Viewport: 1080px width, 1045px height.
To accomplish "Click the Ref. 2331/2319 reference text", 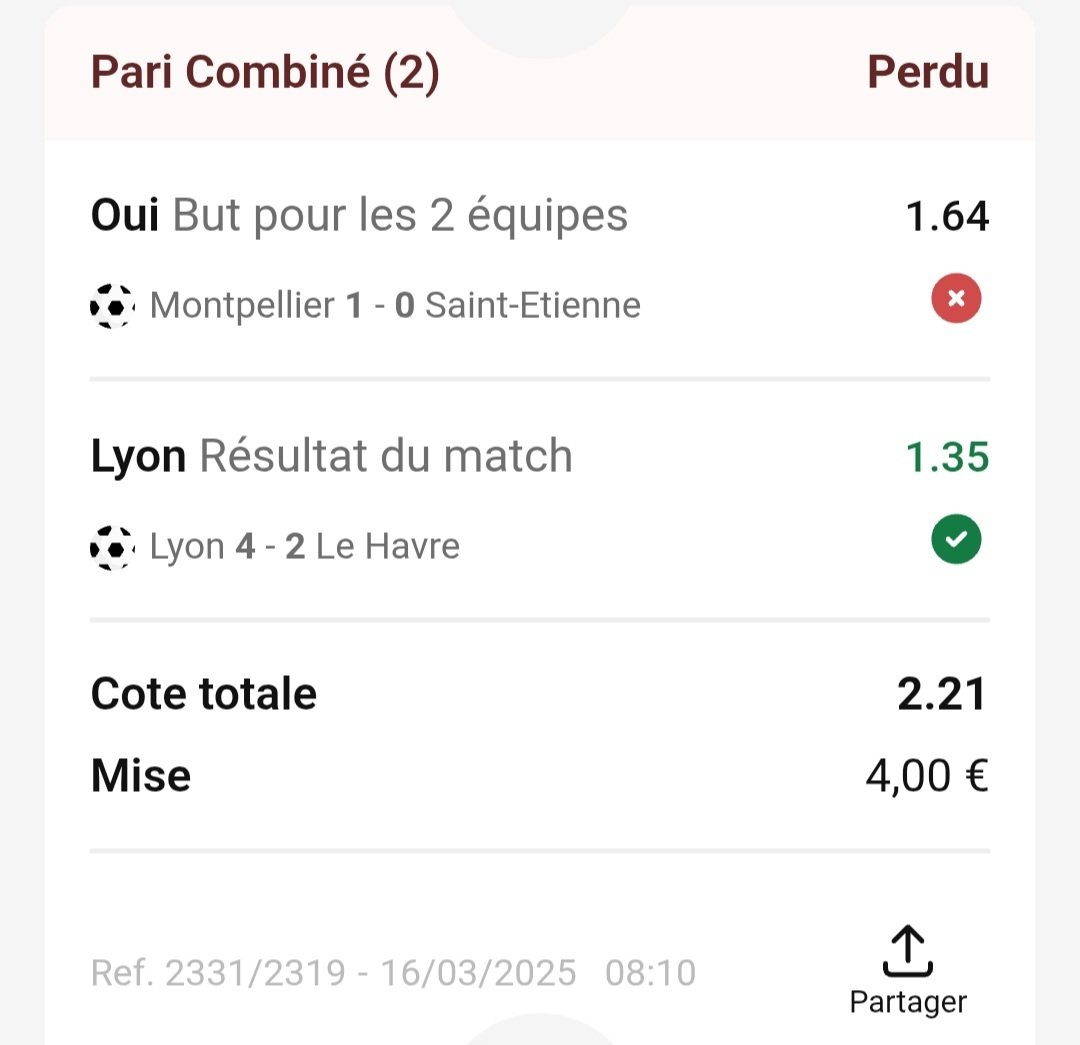I will (218, 973).
